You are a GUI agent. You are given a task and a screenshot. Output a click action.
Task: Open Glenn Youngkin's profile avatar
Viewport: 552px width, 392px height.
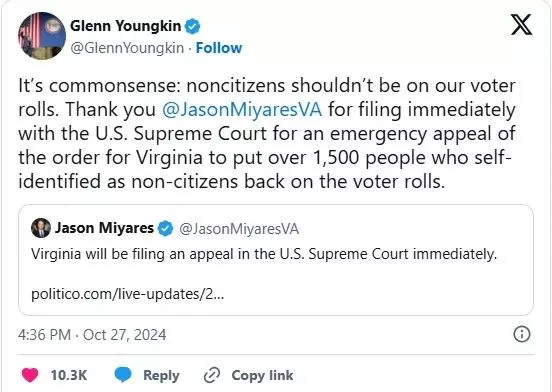click(42, 36)
